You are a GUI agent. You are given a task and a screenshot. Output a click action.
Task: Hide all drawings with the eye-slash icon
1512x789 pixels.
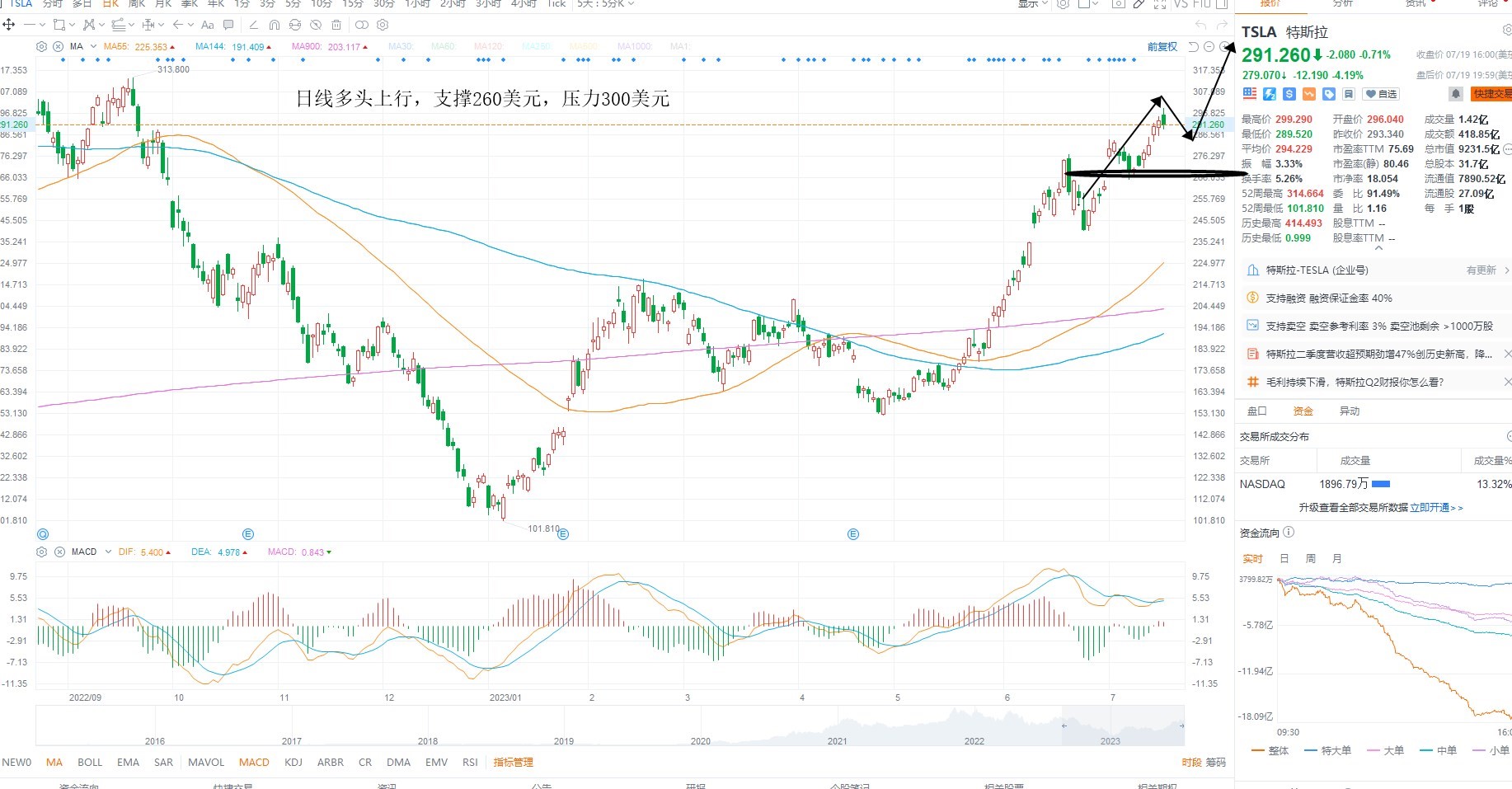(316, 25)
